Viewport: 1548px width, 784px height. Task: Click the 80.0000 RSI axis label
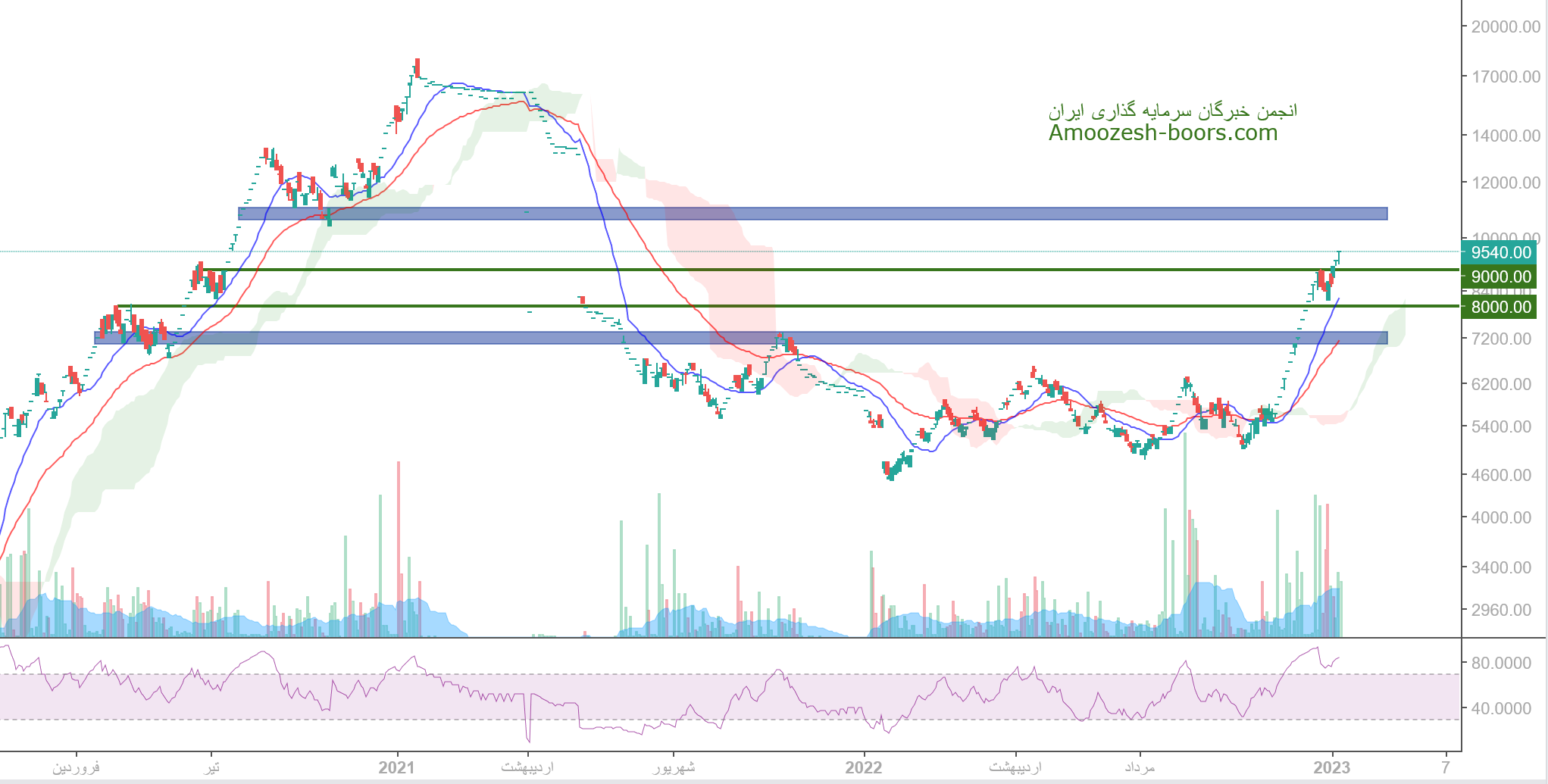[1500, 663]
